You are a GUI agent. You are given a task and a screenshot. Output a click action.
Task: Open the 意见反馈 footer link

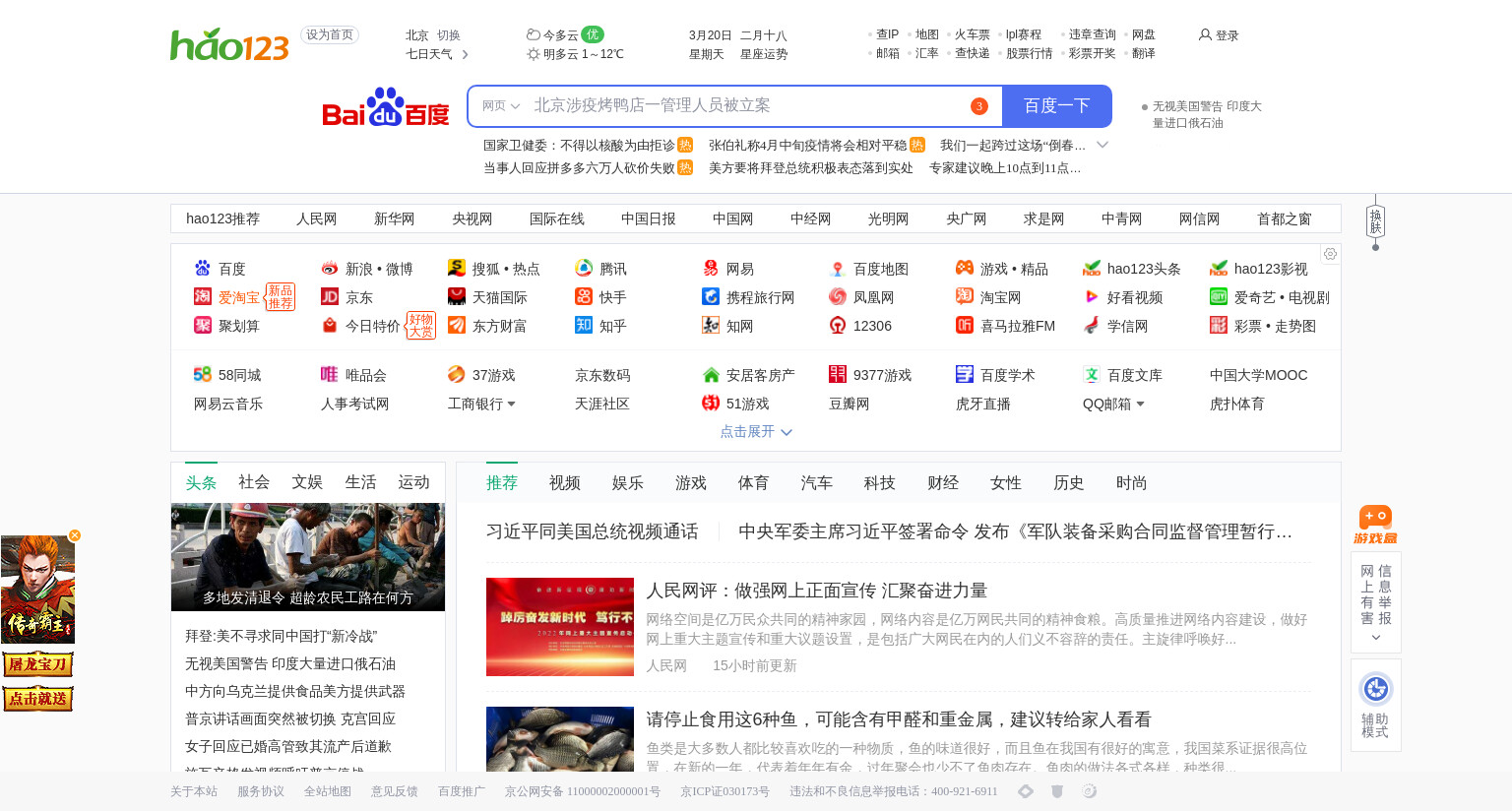pyautogui.click(x=395, y=791)
